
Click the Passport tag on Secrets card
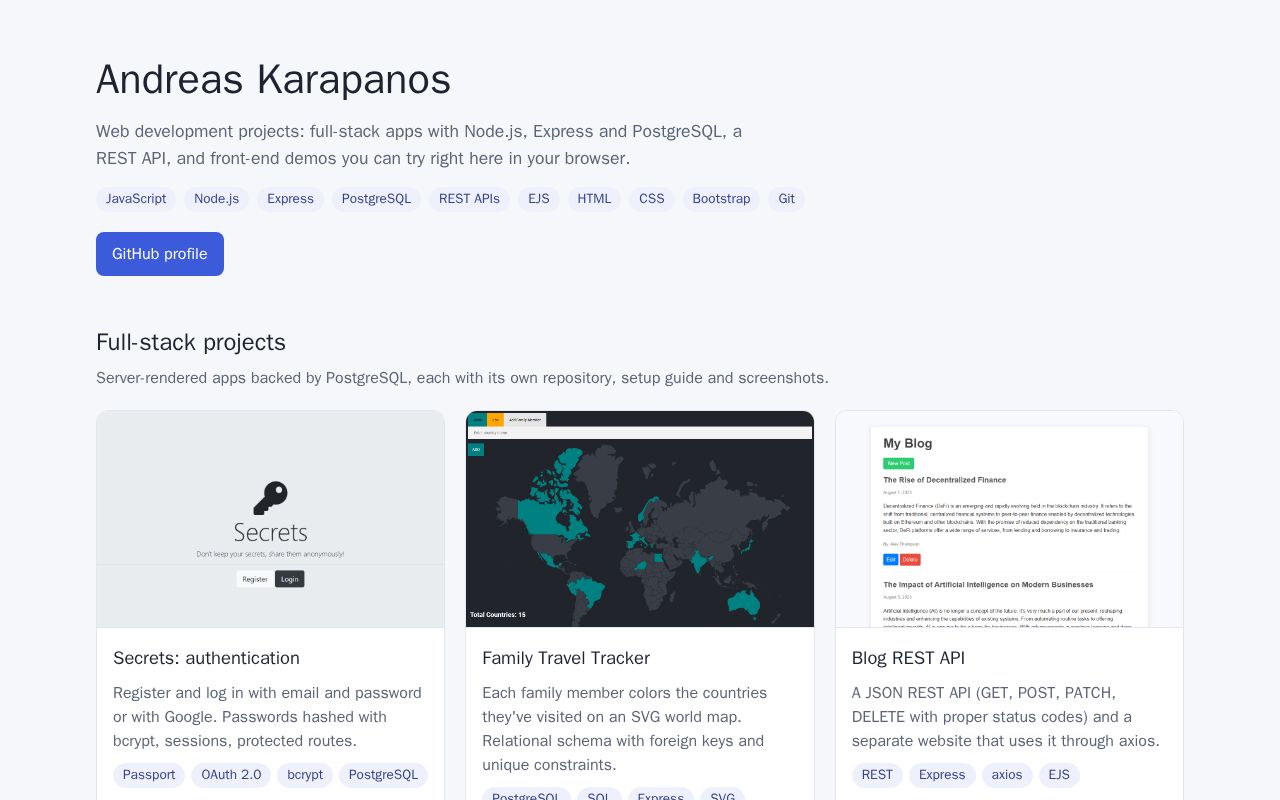pyautogui.click(x=149, y=775)
